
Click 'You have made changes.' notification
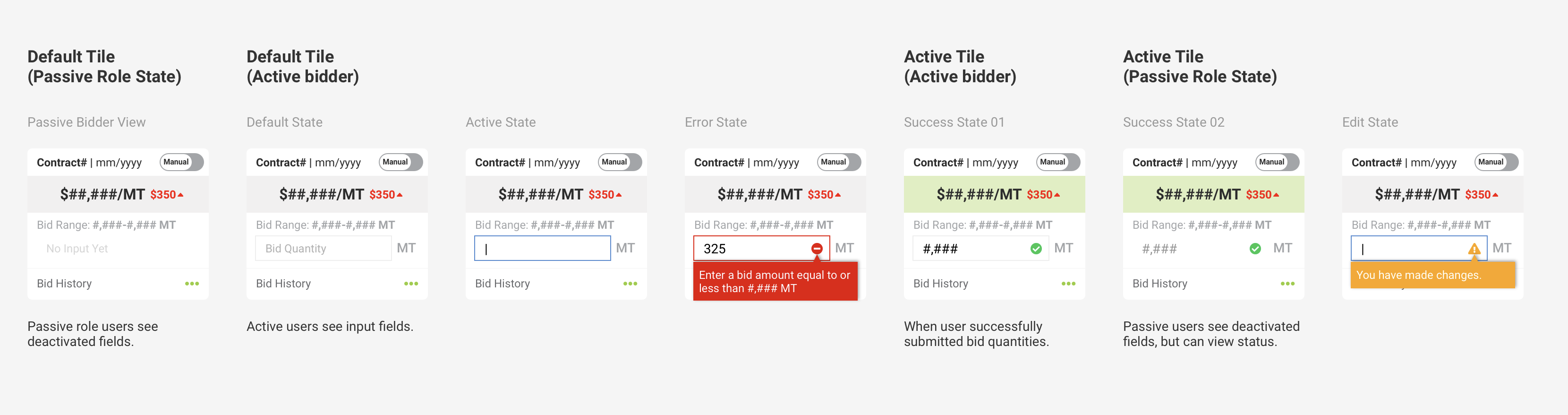[x=1432, y=275]
